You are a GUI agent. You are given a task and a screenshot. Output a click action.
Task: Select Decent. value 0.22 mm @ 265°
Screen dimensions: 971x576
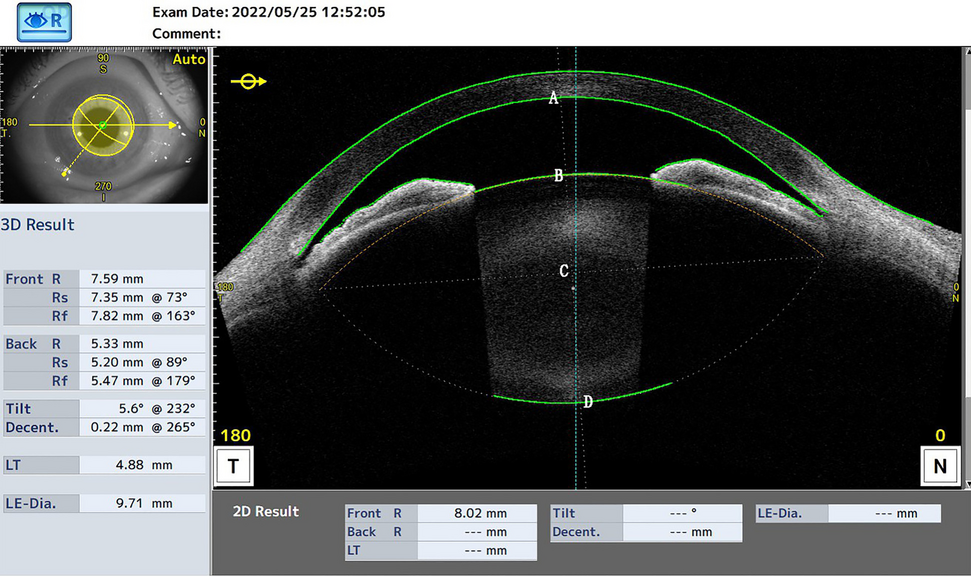click(x=142, y=427)
